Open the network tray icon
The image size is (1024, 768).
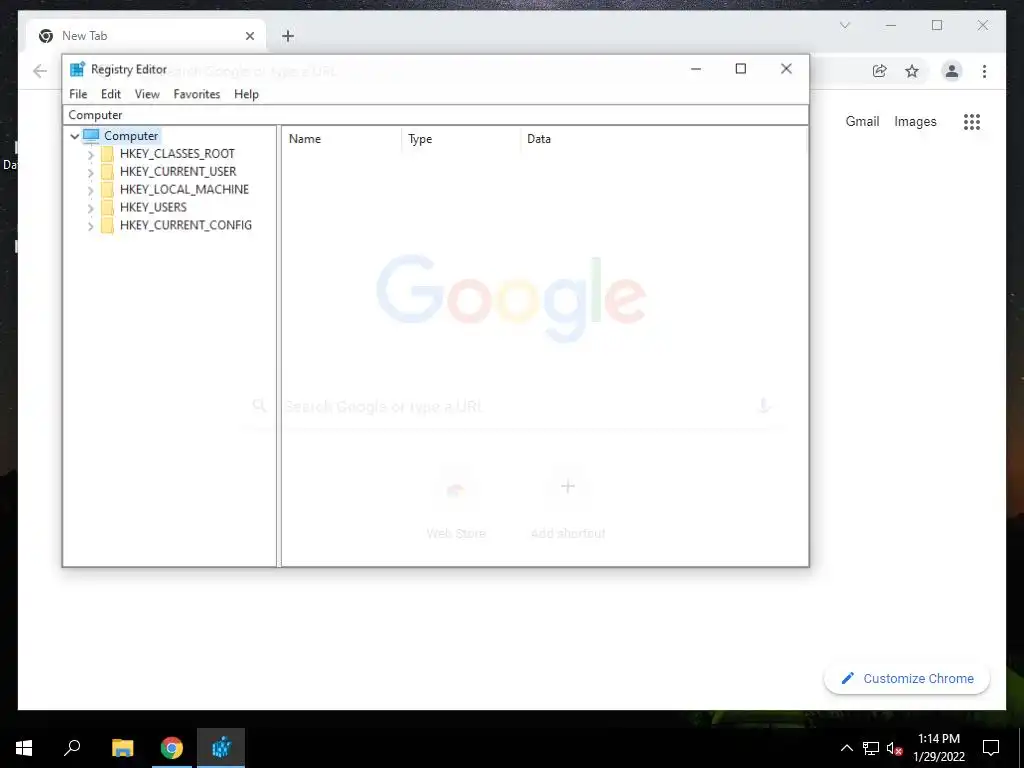871,748
